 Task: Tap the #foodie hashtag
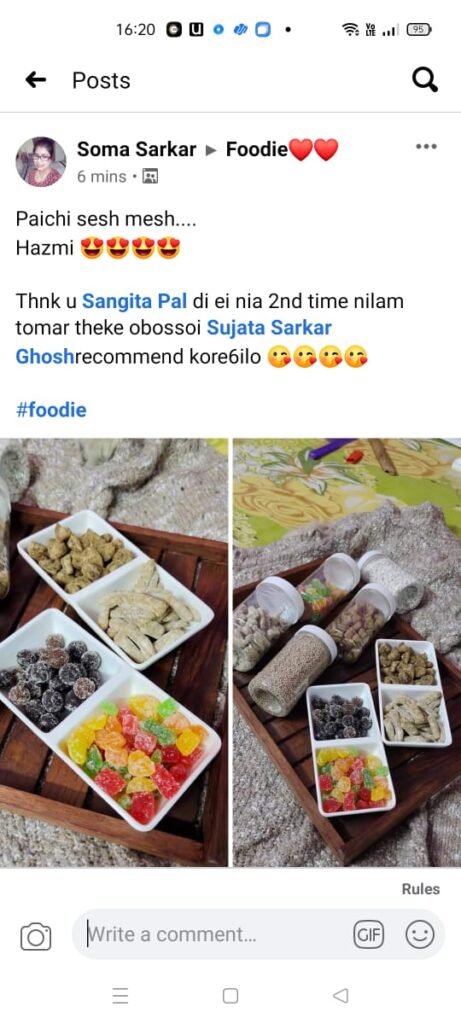[51, 410]
